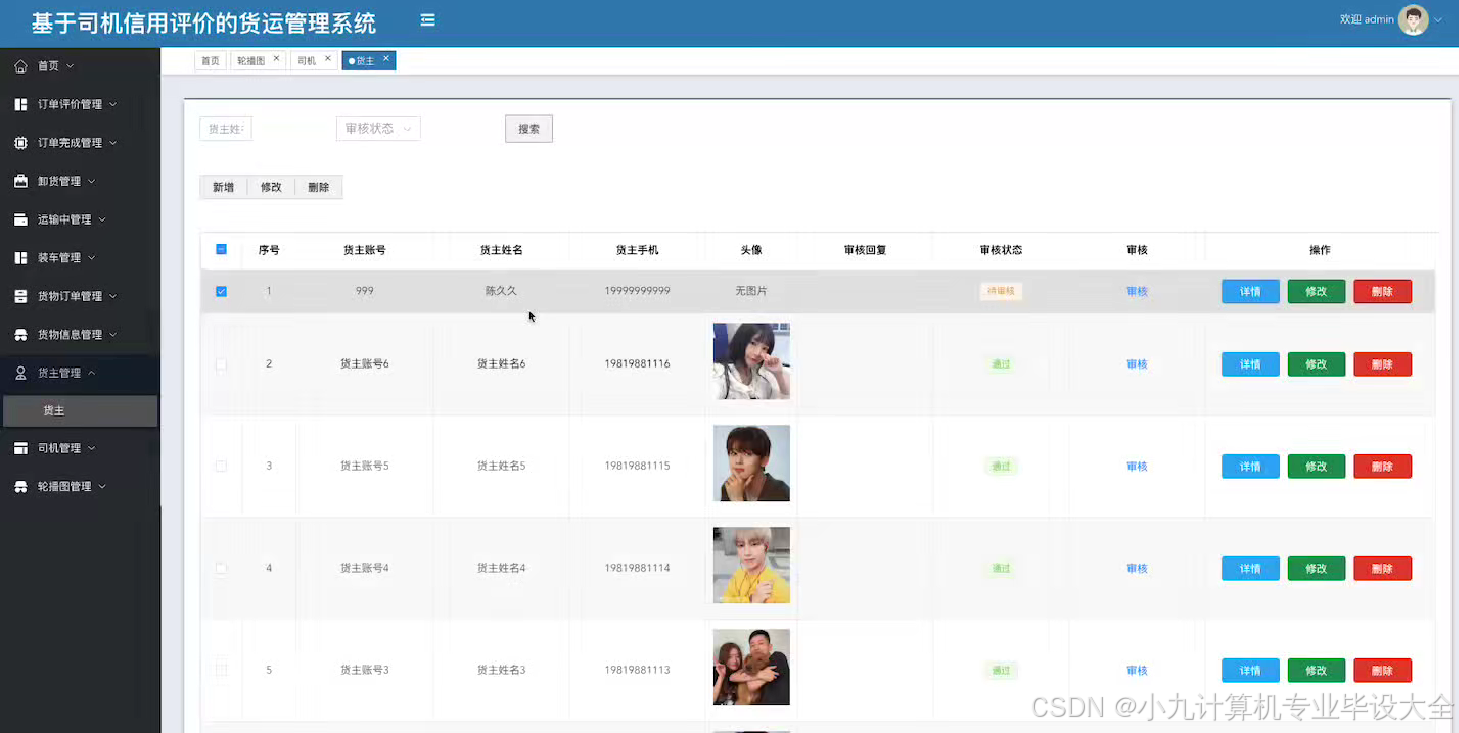Check the checkbox for 货主账号5 row
Image resolution: width=1459 pixels, height=733 pixels.
click(222, 466)
